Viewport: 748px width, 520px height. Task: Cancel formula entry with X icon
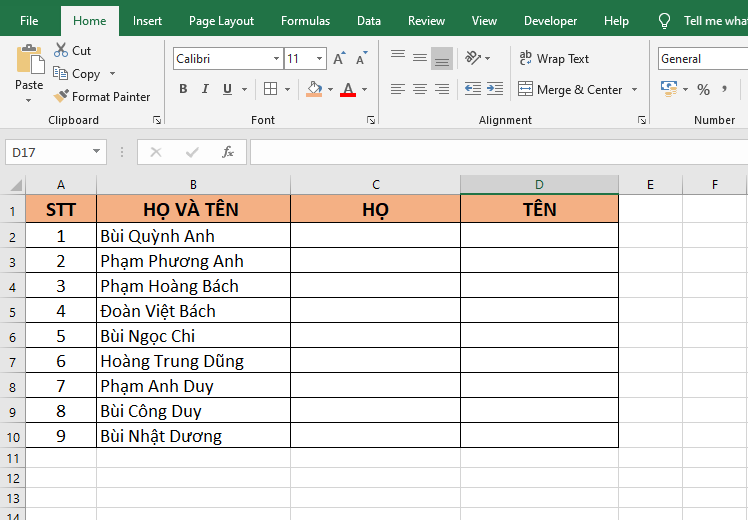tap(156, 152)
